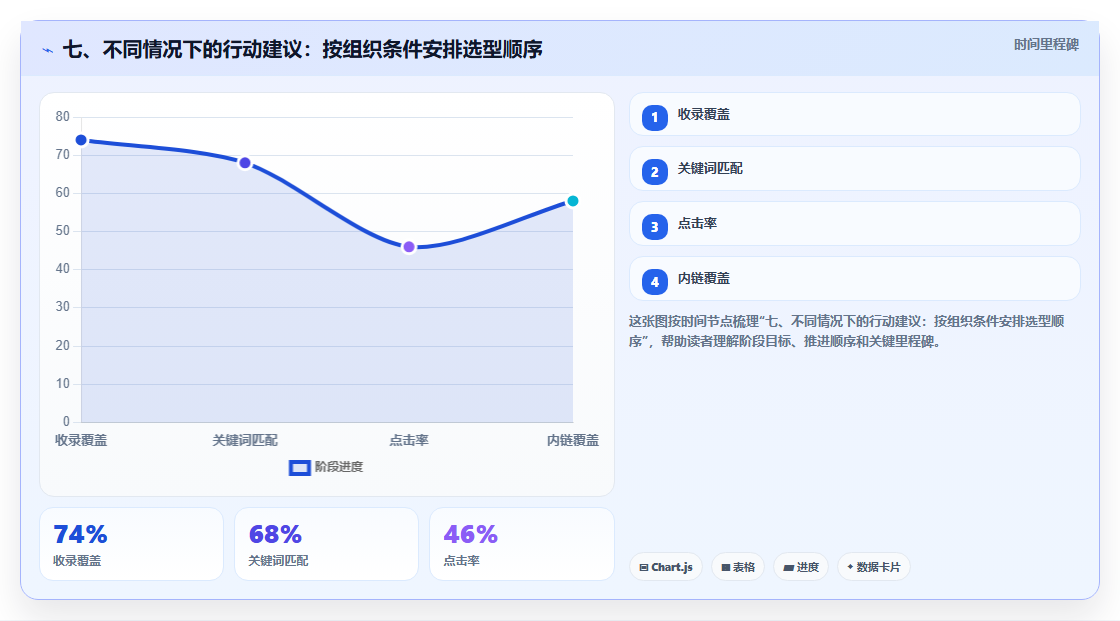Click the 阶段进度 legend label
This screenshot has height=621, width=1120.
tap(339, 467)
